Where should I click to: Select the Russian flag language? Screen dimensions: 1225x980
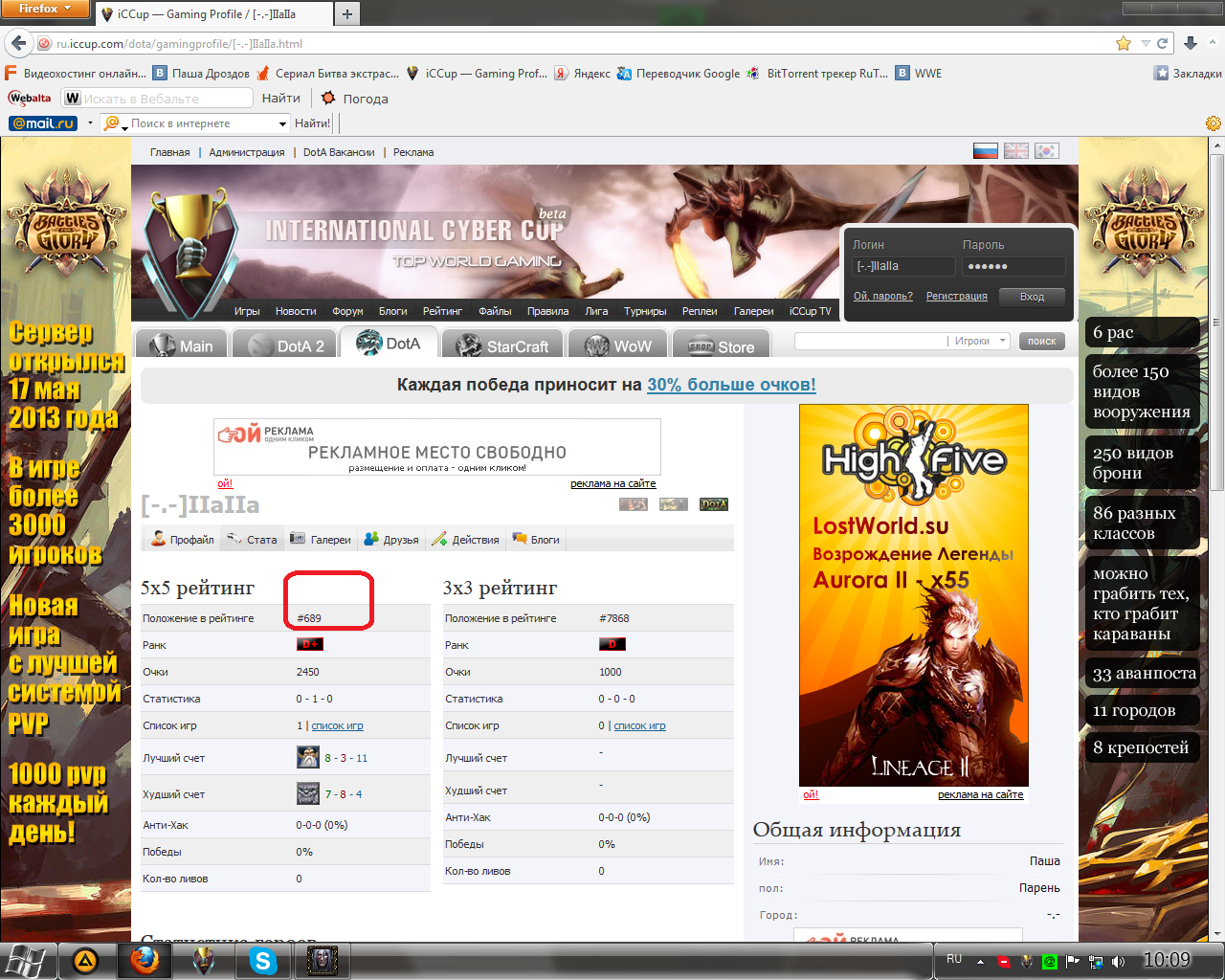pyautogui.click(x=986, y=151)
